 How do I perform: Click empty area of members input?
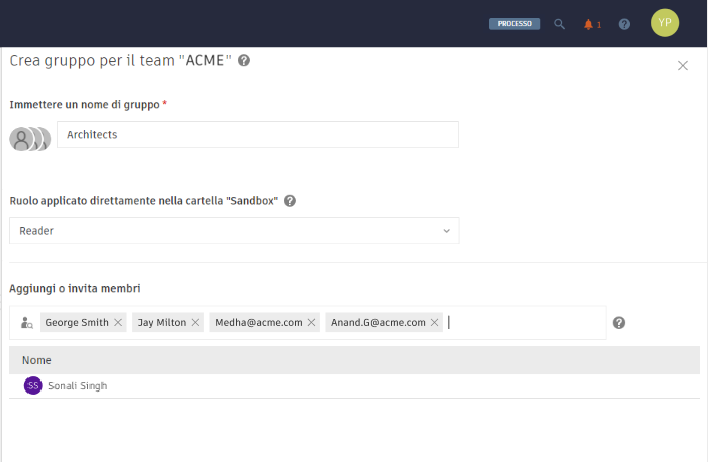[x=528, y=322]
